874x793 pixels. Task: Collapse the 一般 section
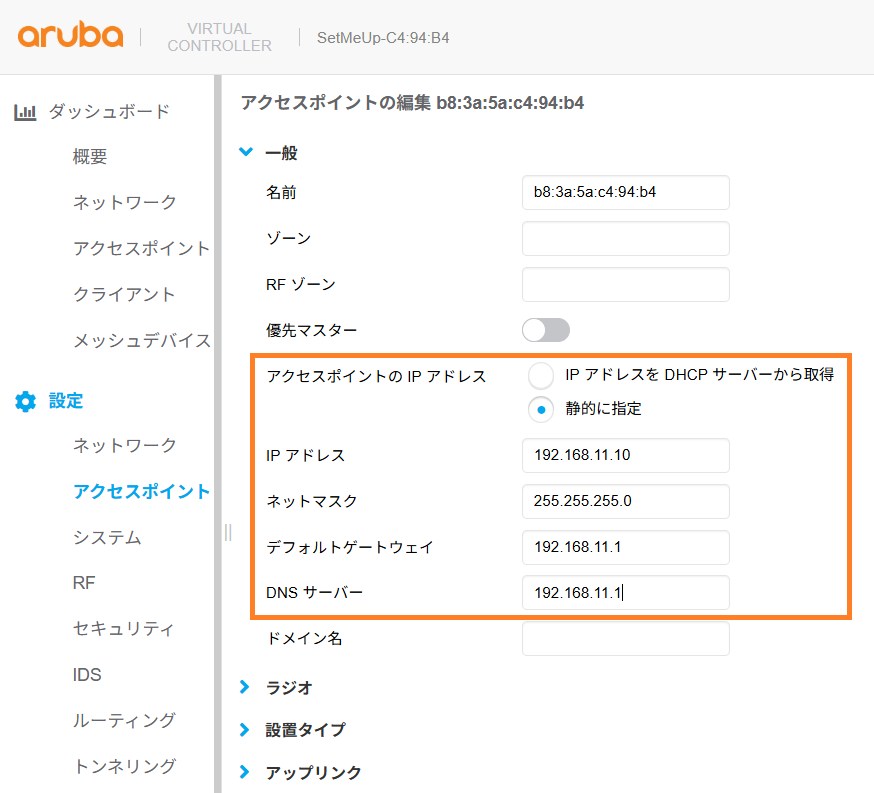[x=246, y=153]
